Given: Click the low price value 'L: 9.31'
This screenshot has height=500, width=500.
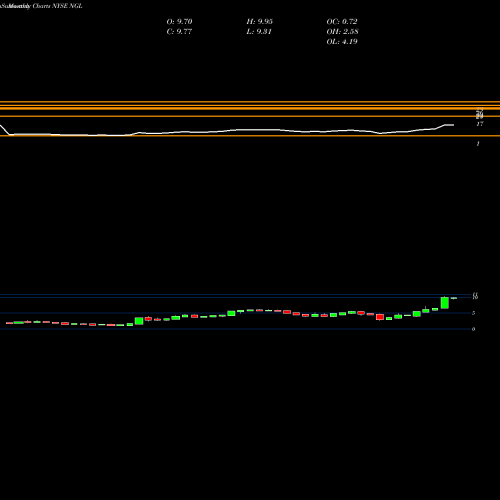Looking at the screenshot, I should pyautogui.click(x=259, y=32).
